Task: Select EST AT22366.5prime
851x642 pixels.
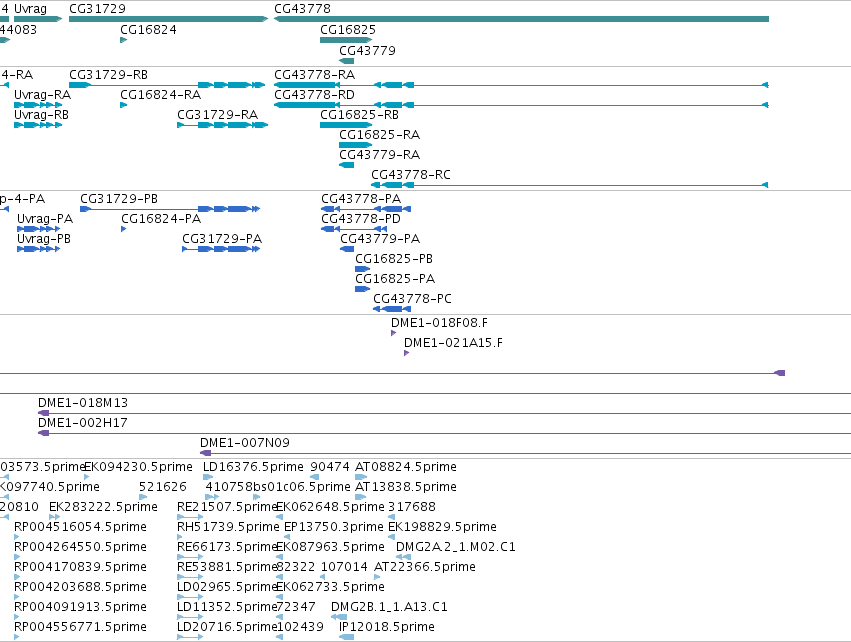Action: (377, 577)
